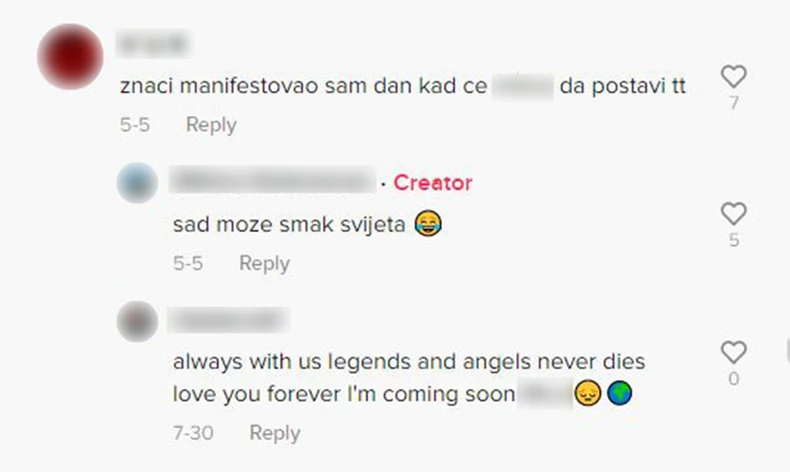Tap the heart on "always with us legends" comment
This screenshot has height=472, width=790.
(x=734, y=352)
